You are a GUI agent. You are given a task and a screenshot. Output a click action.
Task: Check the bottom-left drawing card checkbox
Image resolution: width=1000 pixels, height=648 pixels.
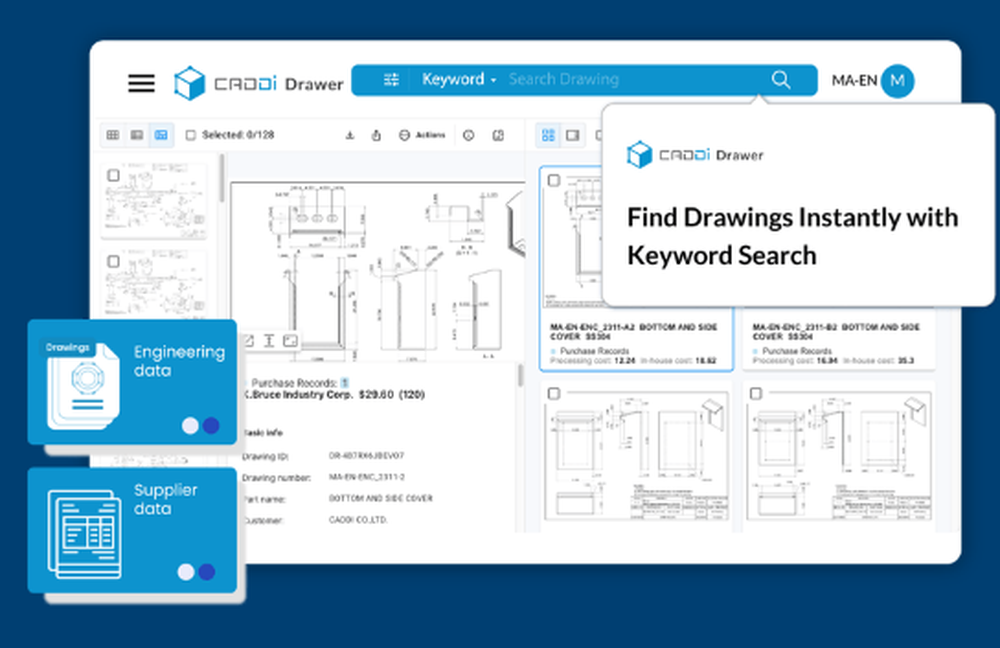click(x=554, y=394)
